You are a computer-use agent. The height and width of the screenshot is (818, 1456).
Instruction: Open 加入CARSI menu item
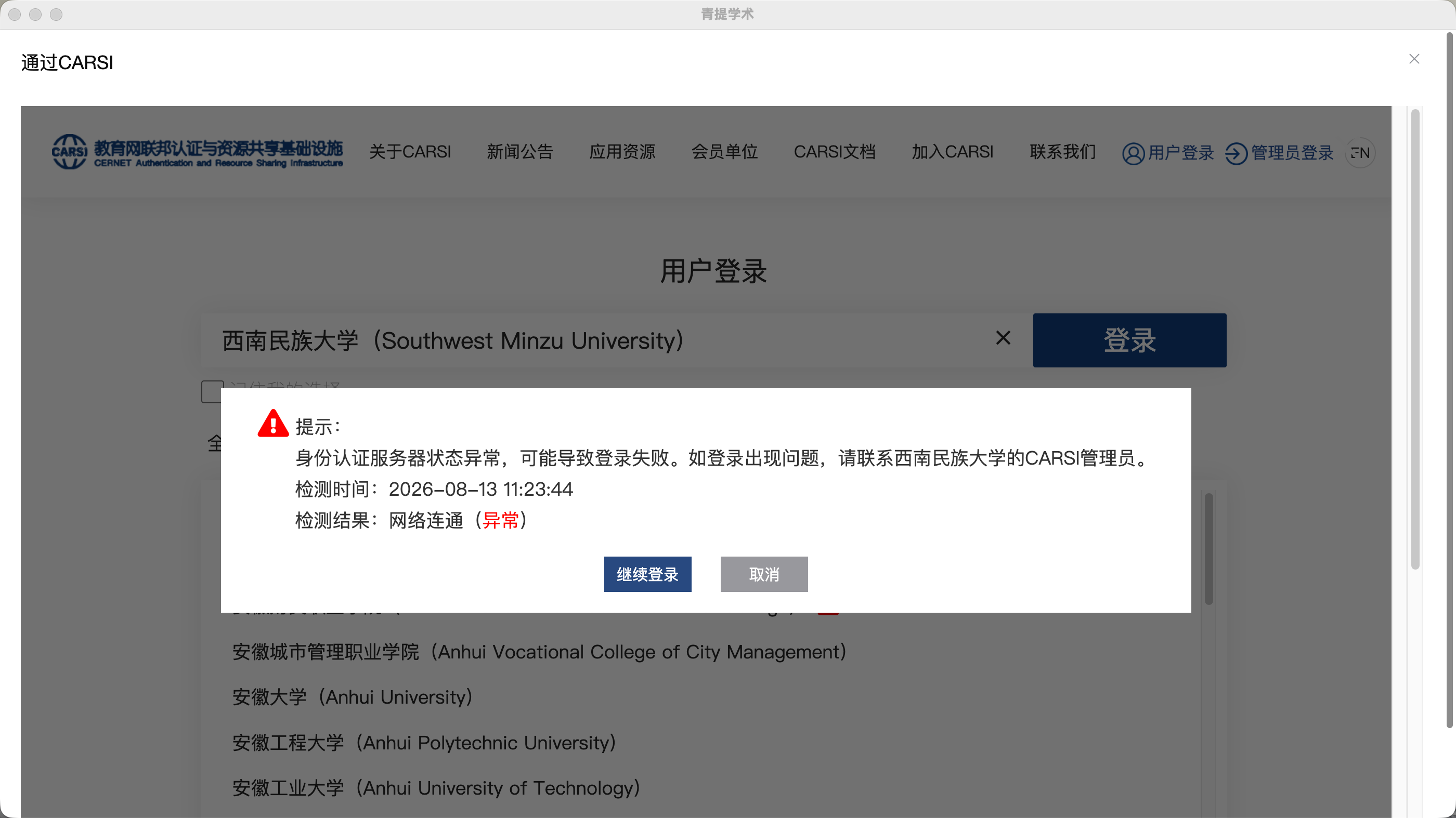(953, 151)
